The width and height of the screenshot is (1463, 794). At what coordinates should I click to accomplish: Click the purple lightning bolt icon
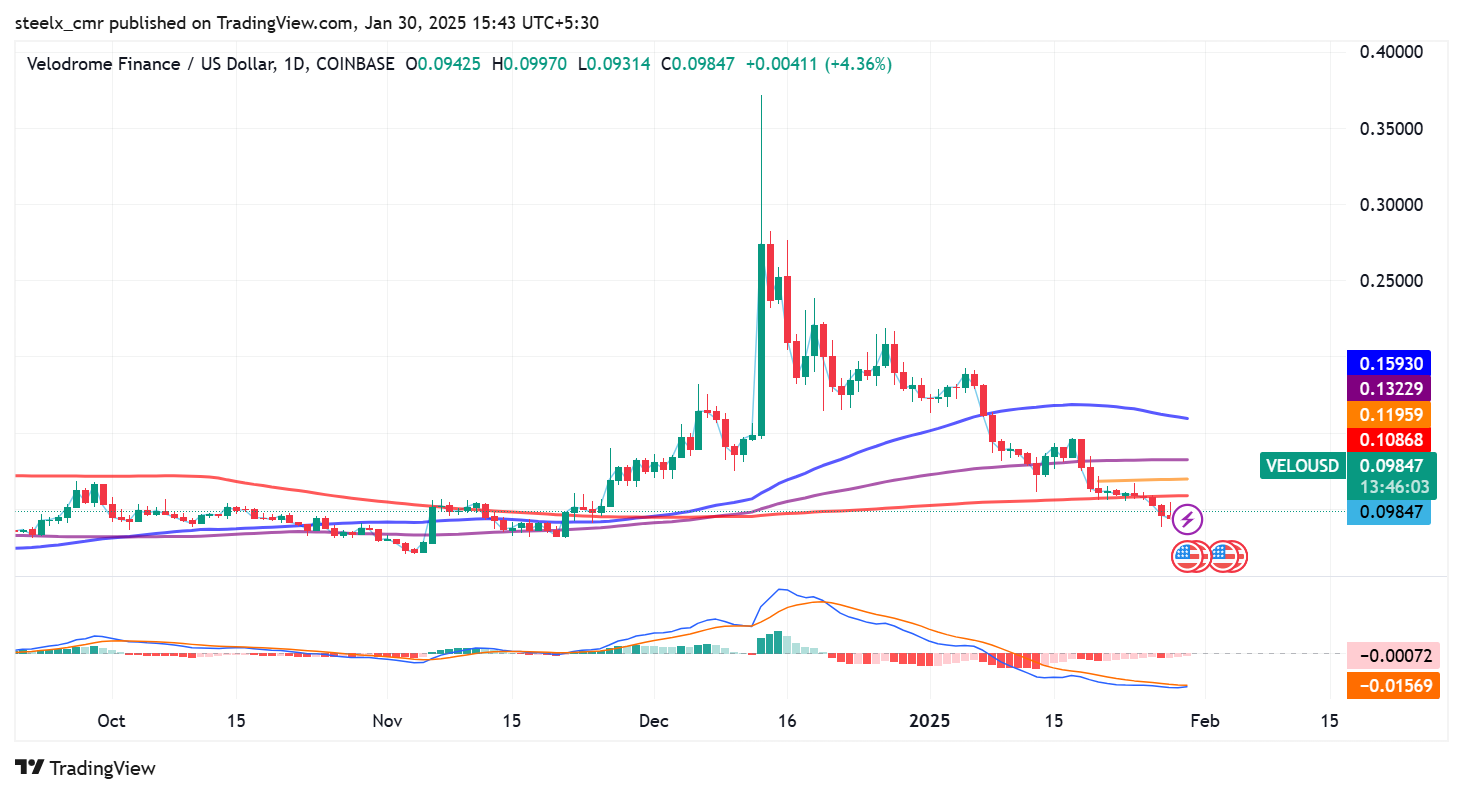[x=1187, y=519]
